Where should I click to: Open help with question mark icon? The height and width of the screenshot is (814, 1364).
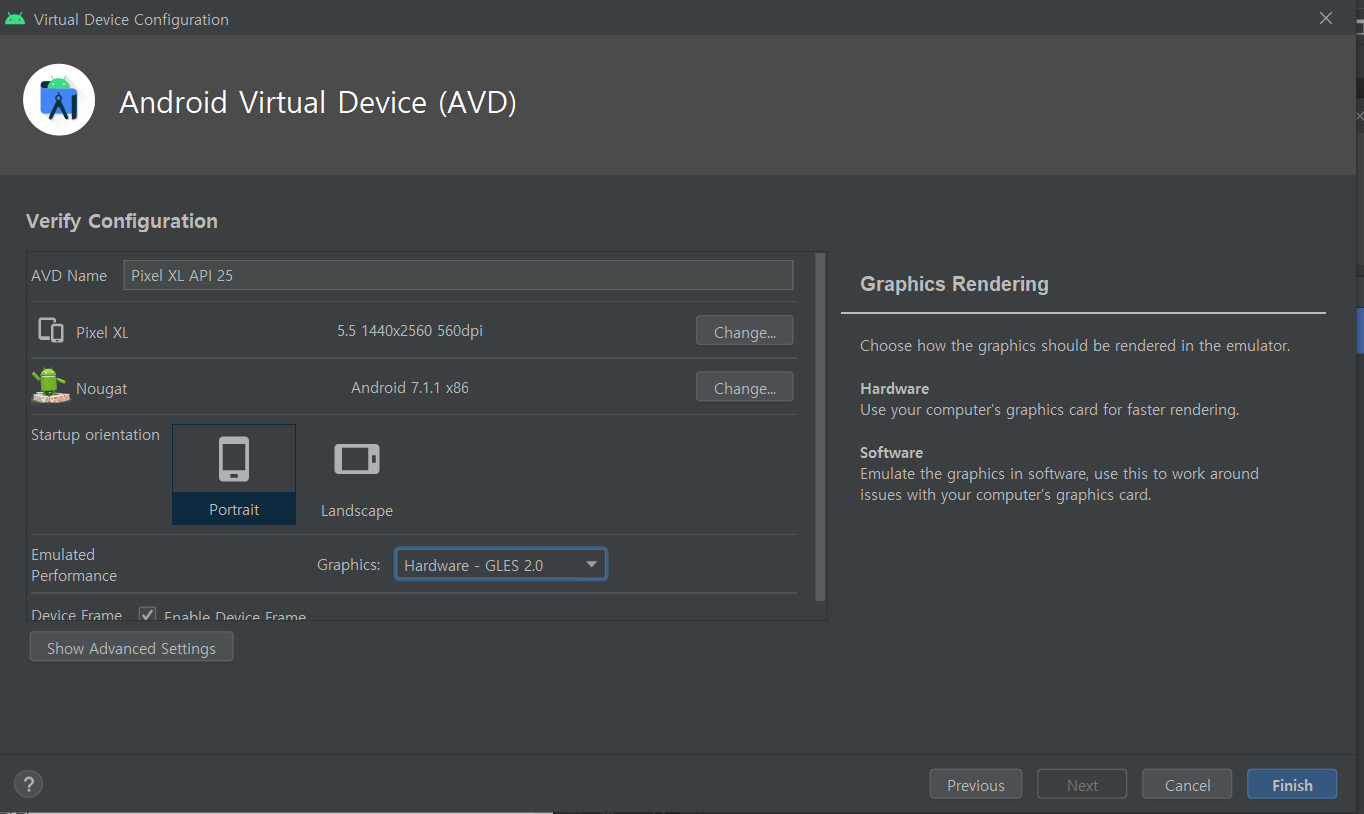coord(29,784)
